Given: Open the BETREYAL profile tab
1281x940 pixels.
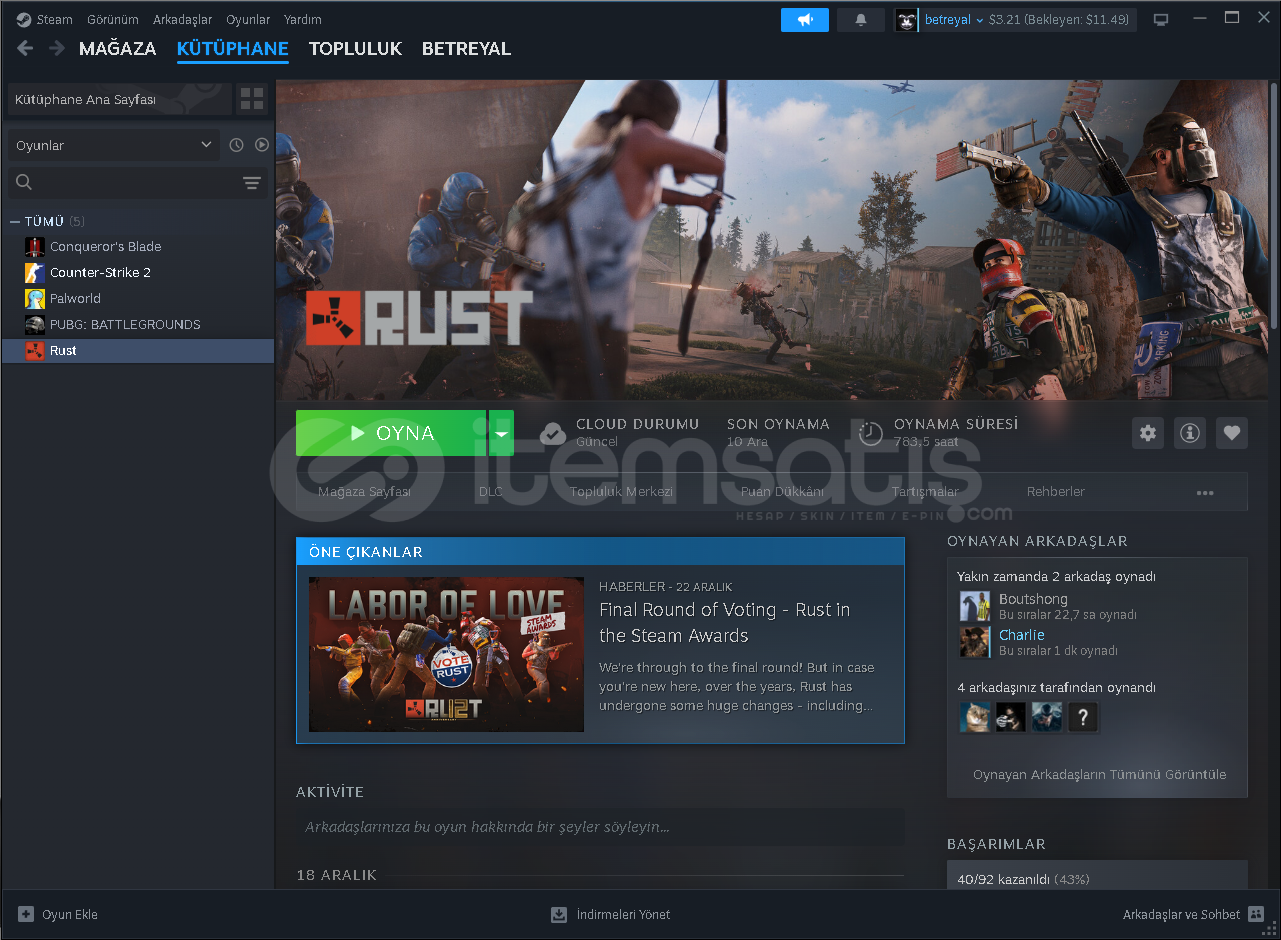Looking at the screenshot, I should coord(466,49).
